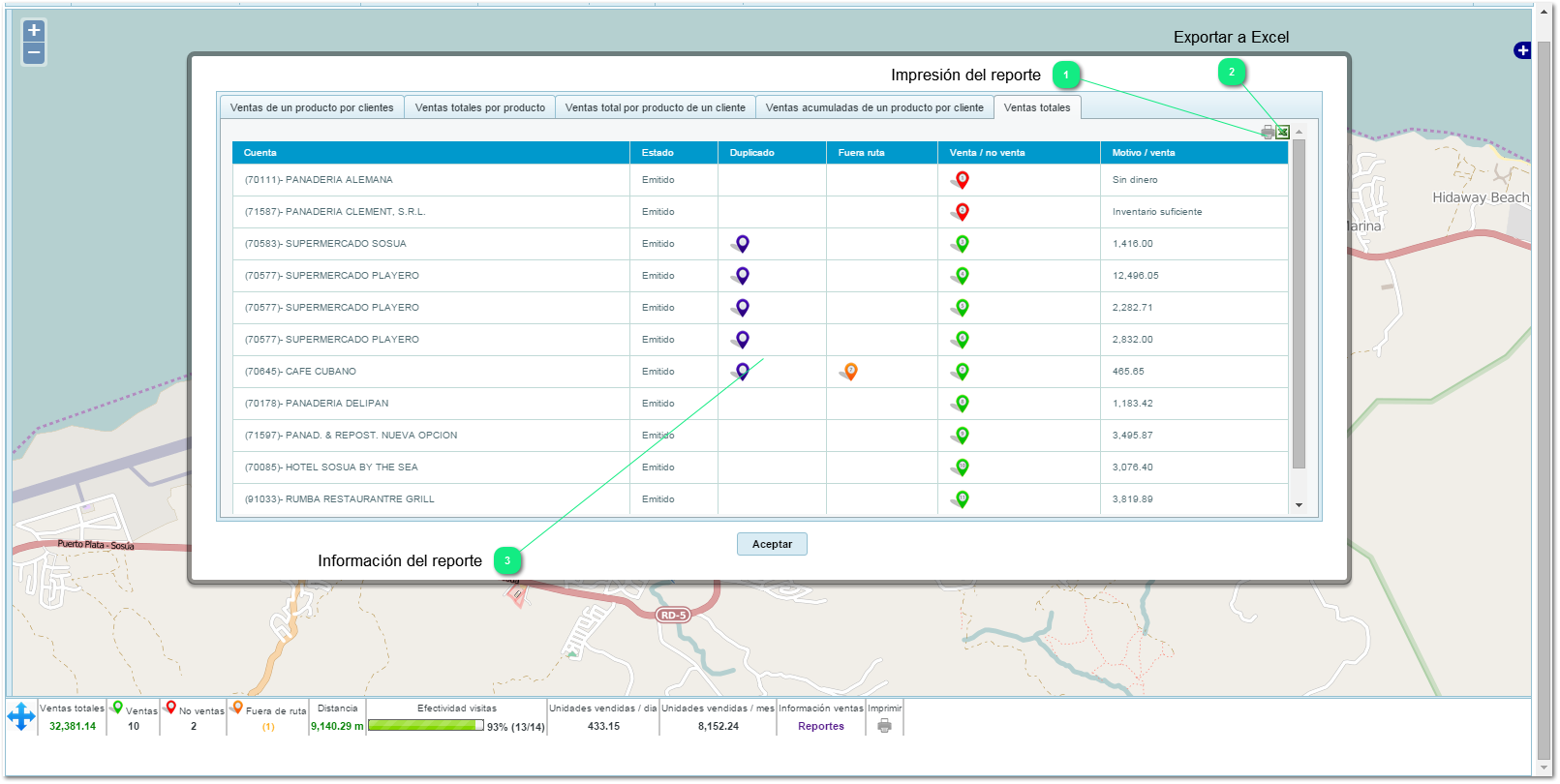1560x784 pixels.
Task: Click the page scrollbar down arrow
Action: [x=1545, y=769]
